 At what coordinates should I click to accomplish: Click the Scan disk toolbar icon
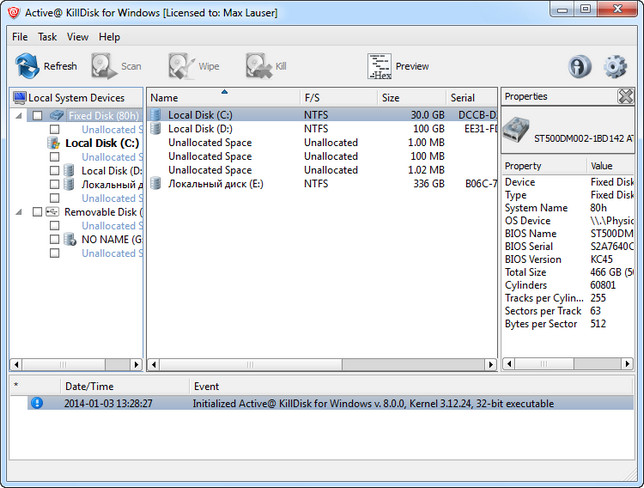point(104,66)
